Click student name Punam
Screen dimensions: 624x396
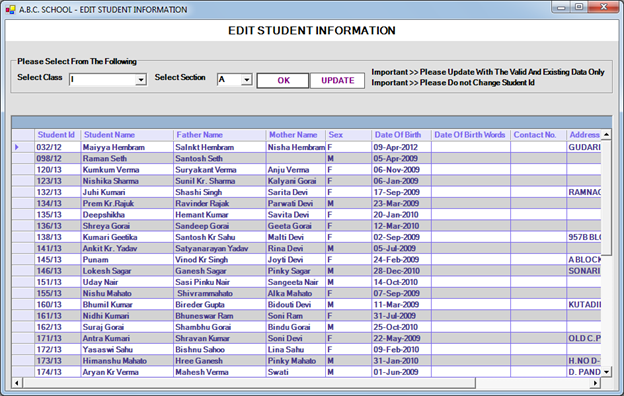coord(127,260)
